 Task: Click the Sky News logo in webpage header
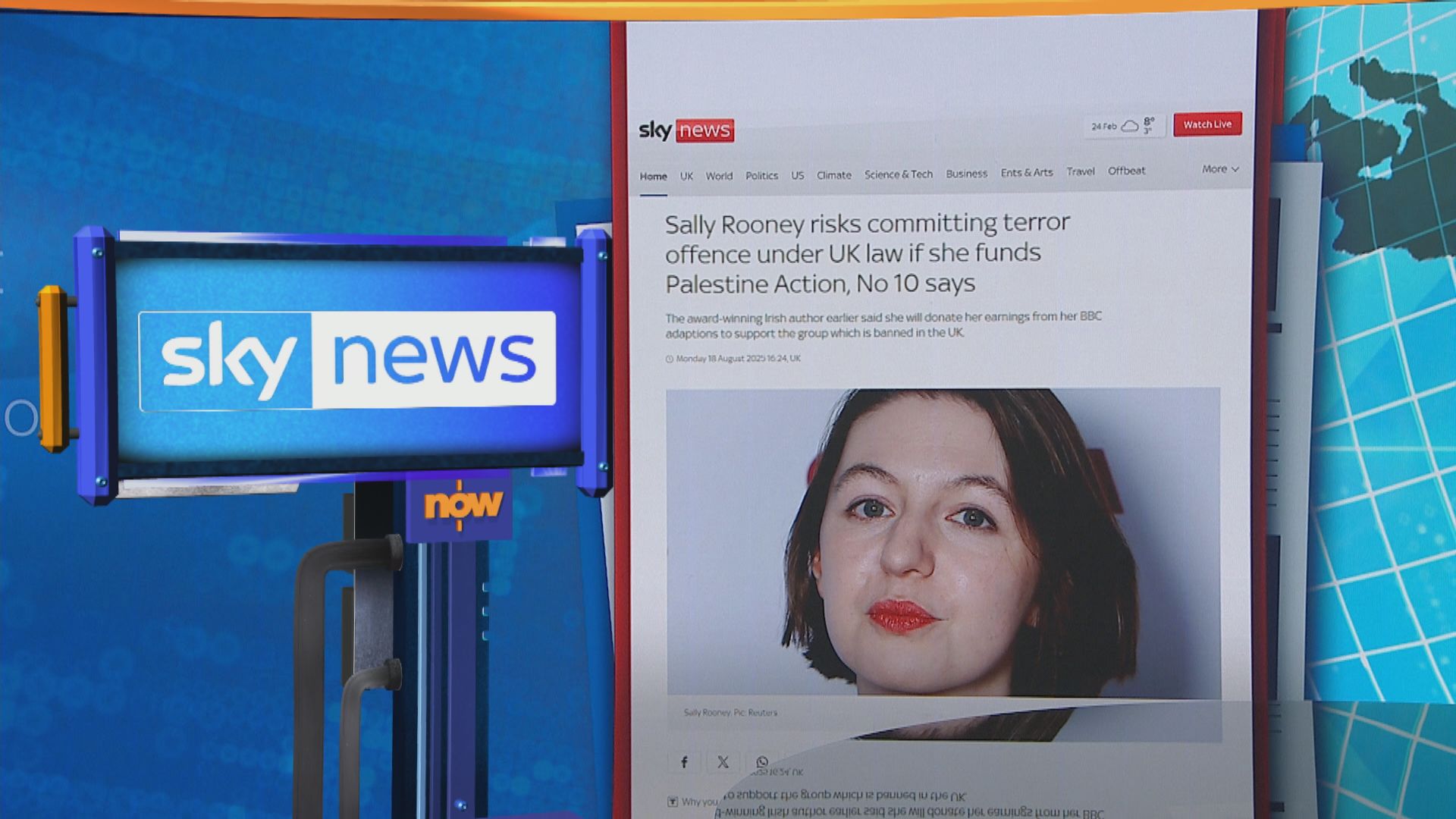click(x=686, y=130)
